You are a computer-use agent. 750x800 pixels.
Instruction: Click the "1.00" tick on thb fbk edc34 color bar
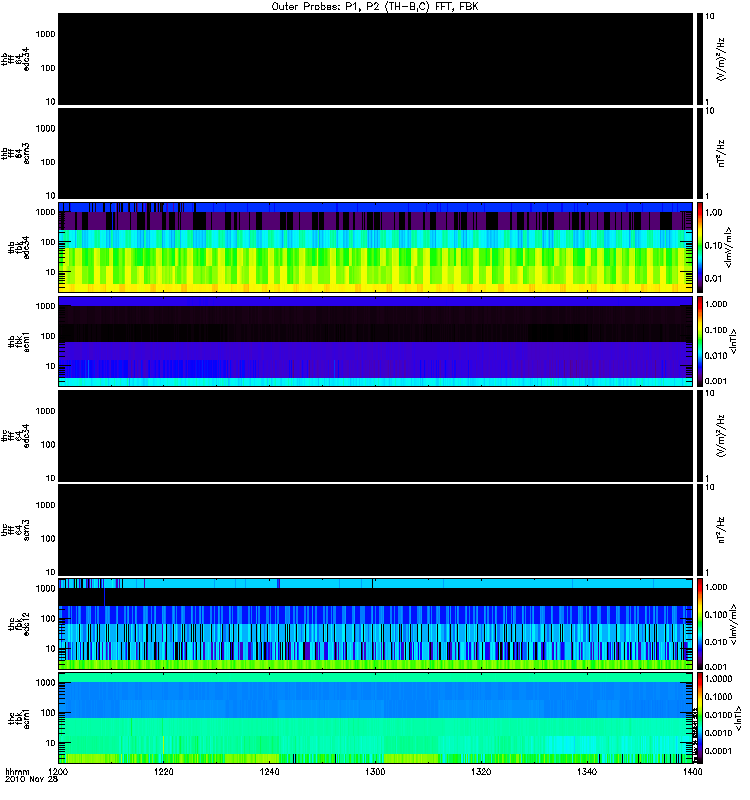click(714, 212)
